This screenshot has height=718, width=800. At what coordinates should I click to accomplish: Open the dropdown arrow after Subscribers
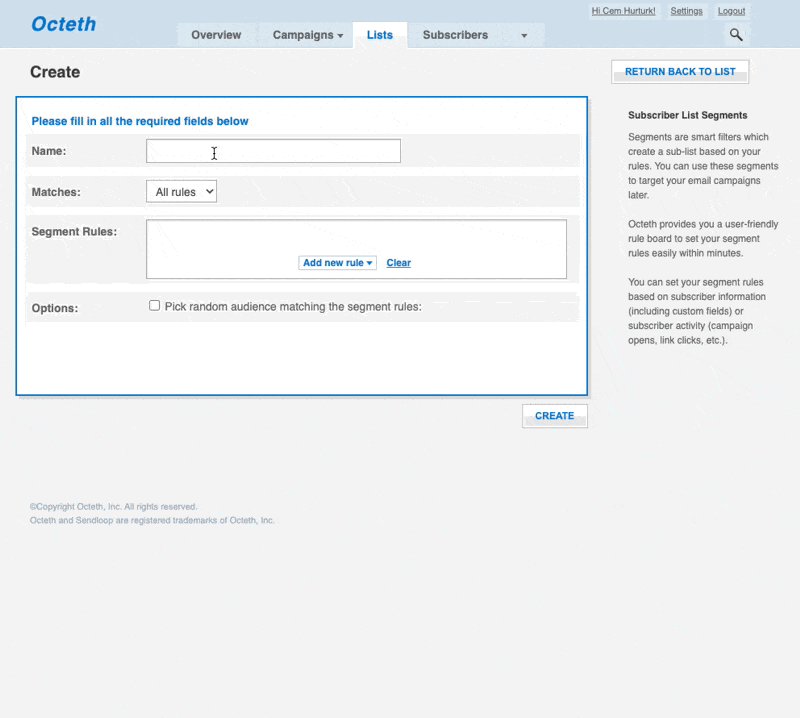pos(524,35)
